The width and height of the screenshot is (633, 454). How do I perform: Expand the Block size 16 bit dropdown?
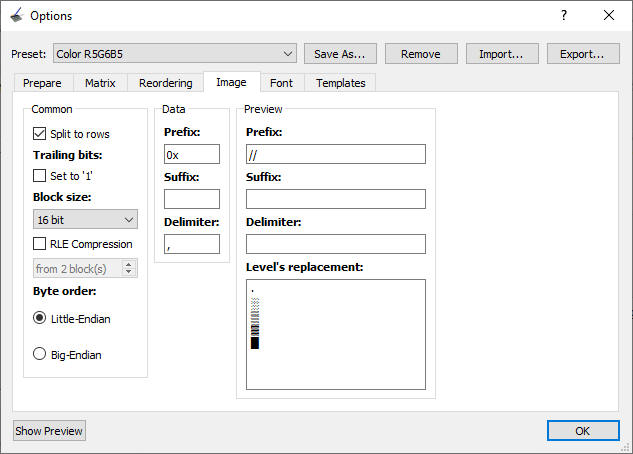pyautogui.click(x=85, y=219)
